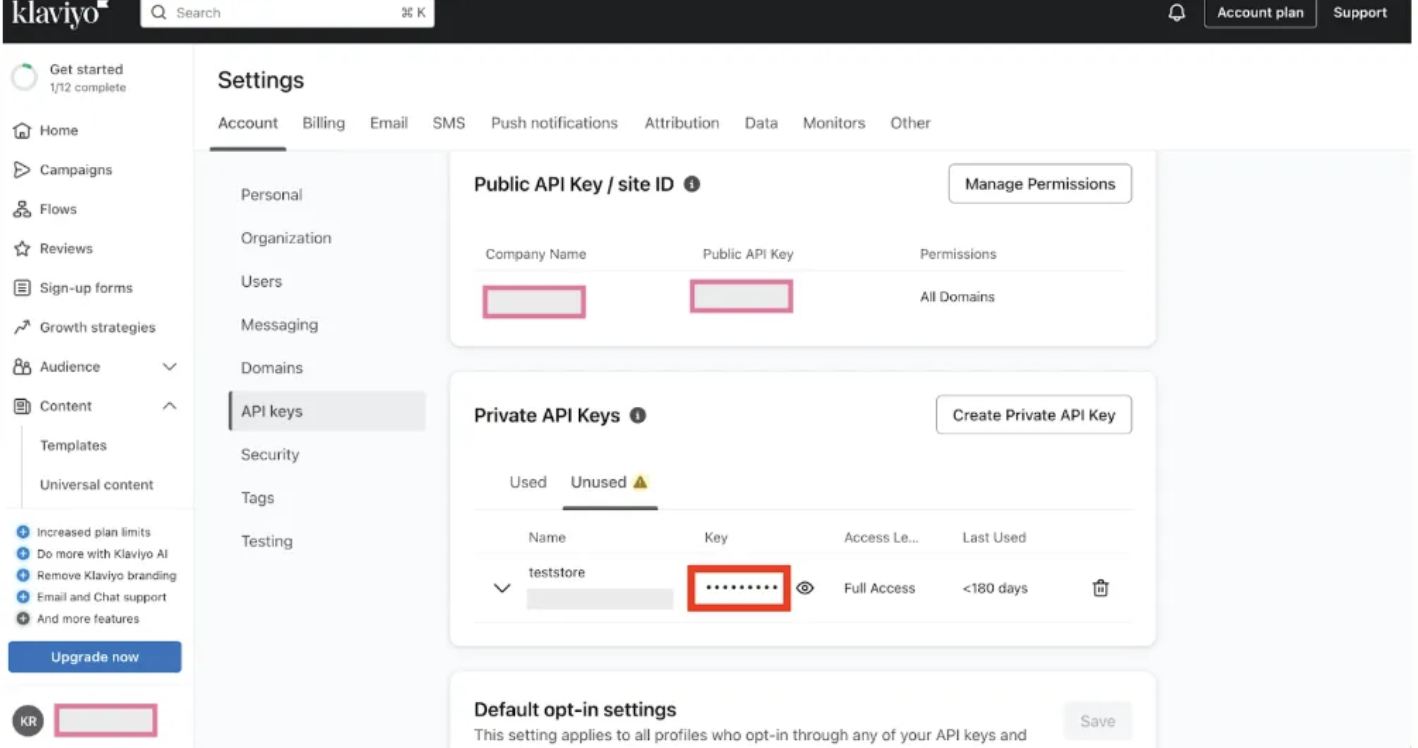Viewport: 1418px width, 748px height.
Task: Select Security in the settings menu
Action: 270,454
